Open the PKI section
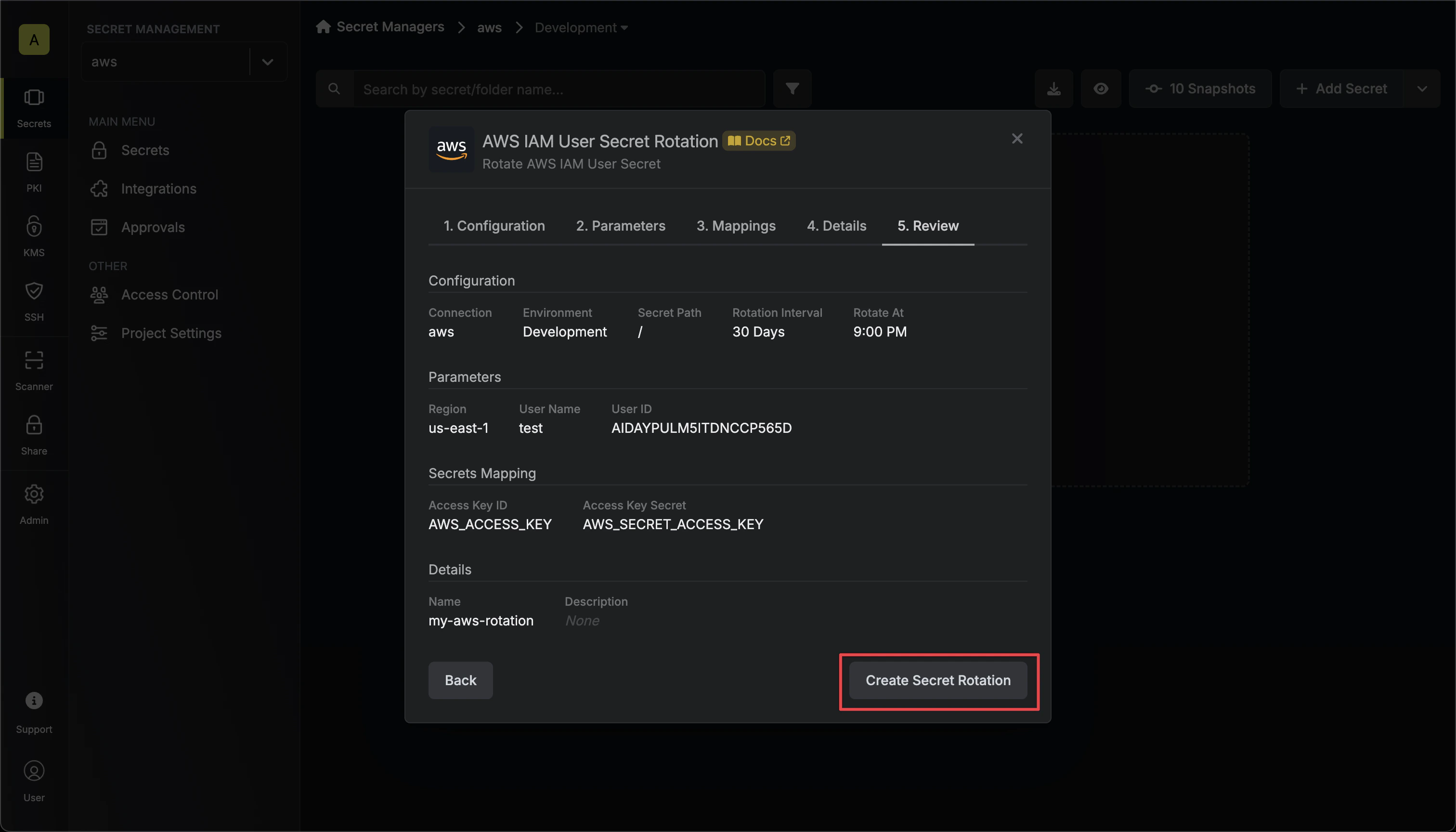 click(34, 172)
